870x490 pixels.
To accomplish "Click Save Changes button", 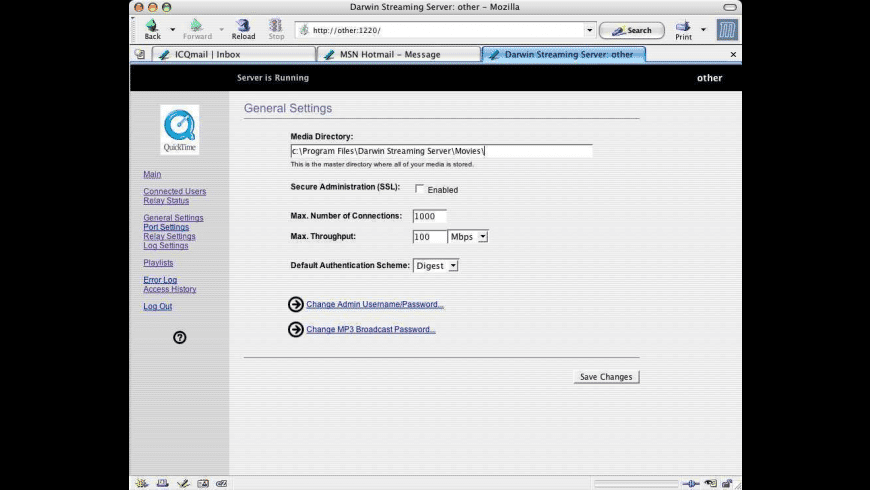I will [x=606, y=377].
